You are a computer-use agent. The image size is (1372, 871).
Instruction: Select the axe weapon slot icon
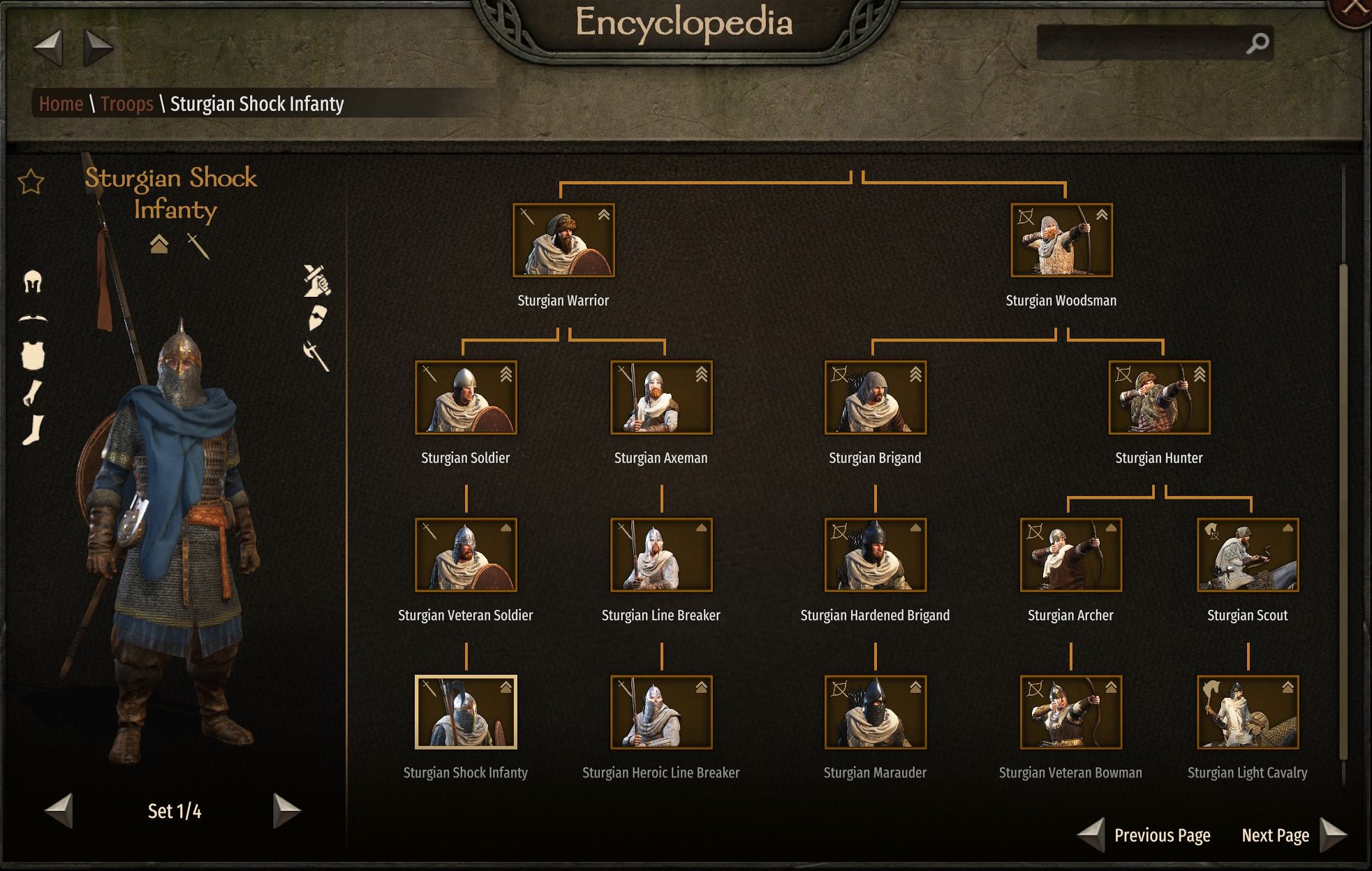coord(316,355)
